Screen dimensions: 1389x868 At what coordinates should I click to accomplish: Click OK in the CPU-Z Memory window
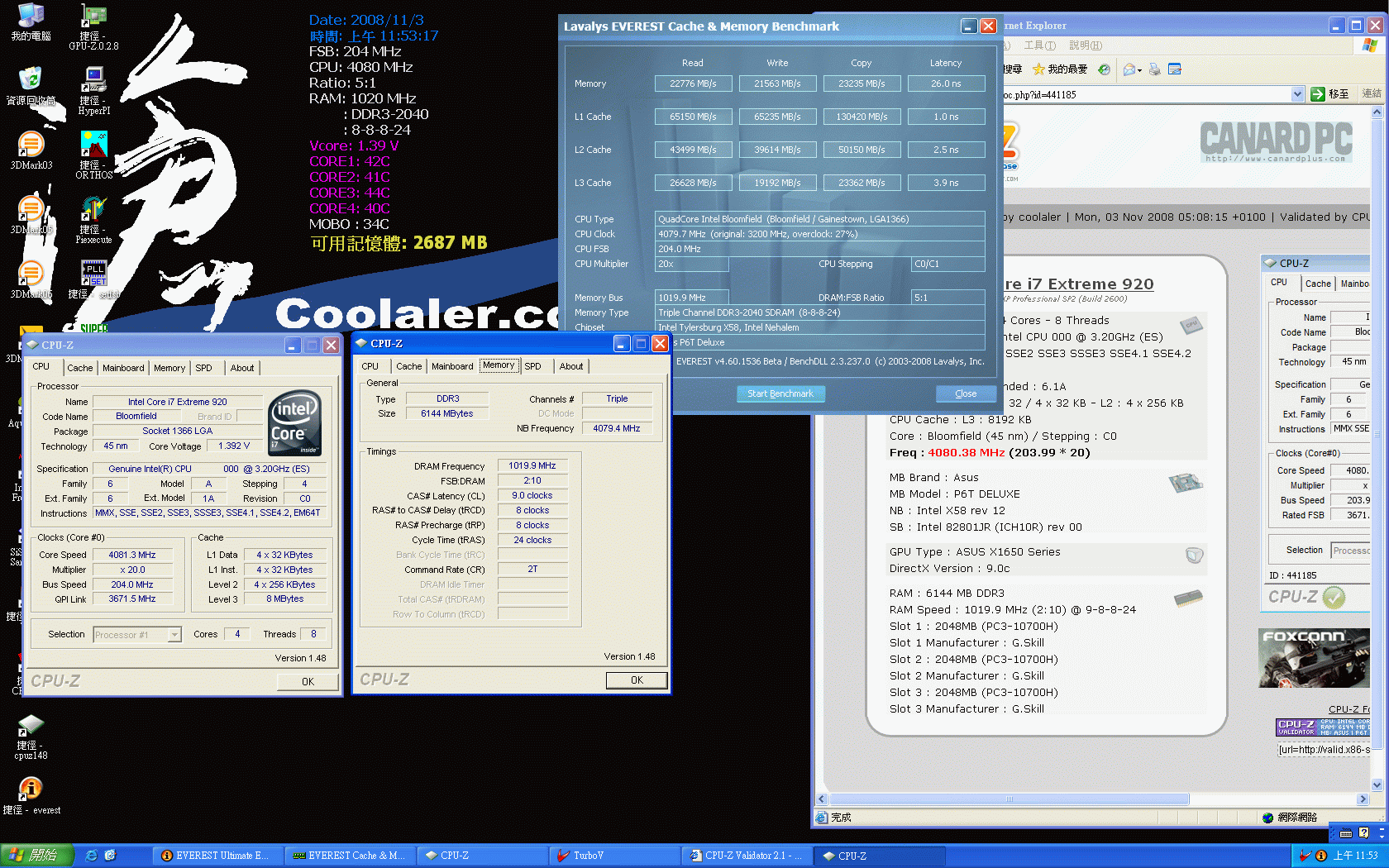637,680
